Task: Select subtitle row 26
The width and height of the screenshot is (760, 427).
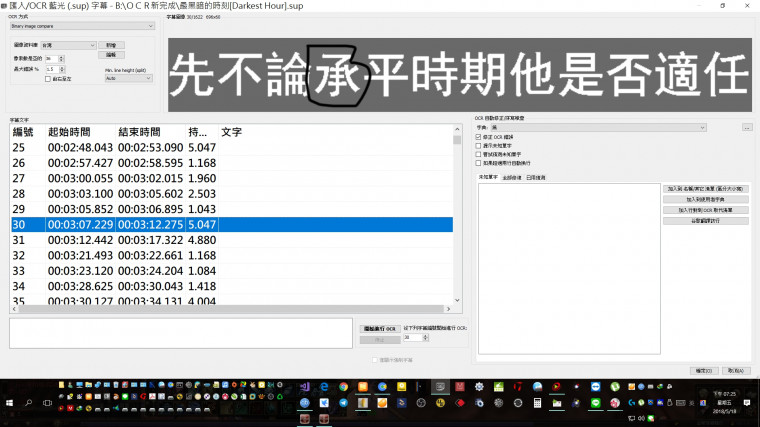Action: (x=232, y=163)
